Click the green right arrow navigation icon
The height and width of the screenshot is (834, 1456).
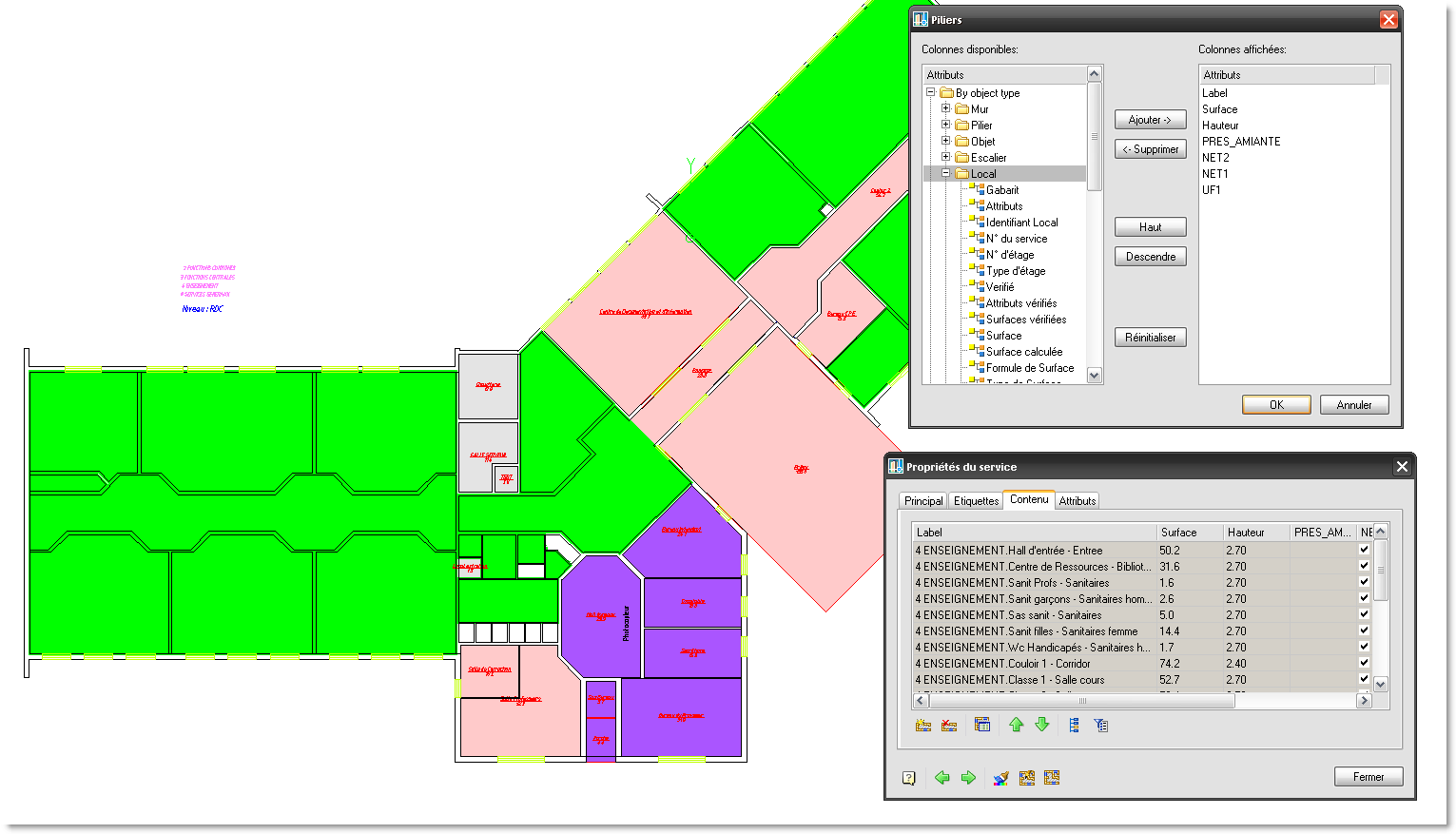click(968, 778)
